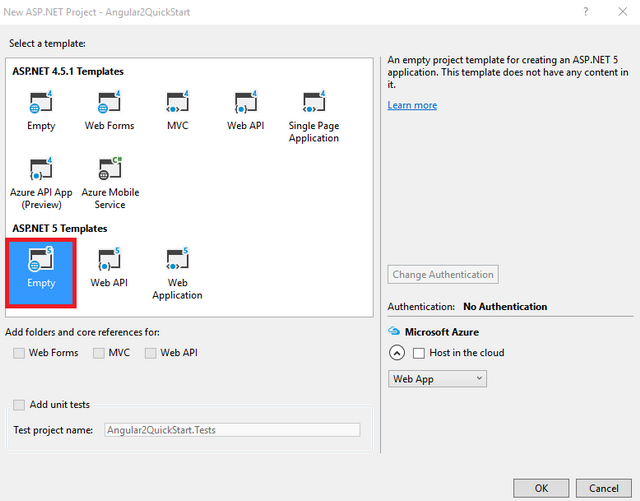Tick the Web API references checkbox
This screenshot has height=501, width=640.
(151, 353)
